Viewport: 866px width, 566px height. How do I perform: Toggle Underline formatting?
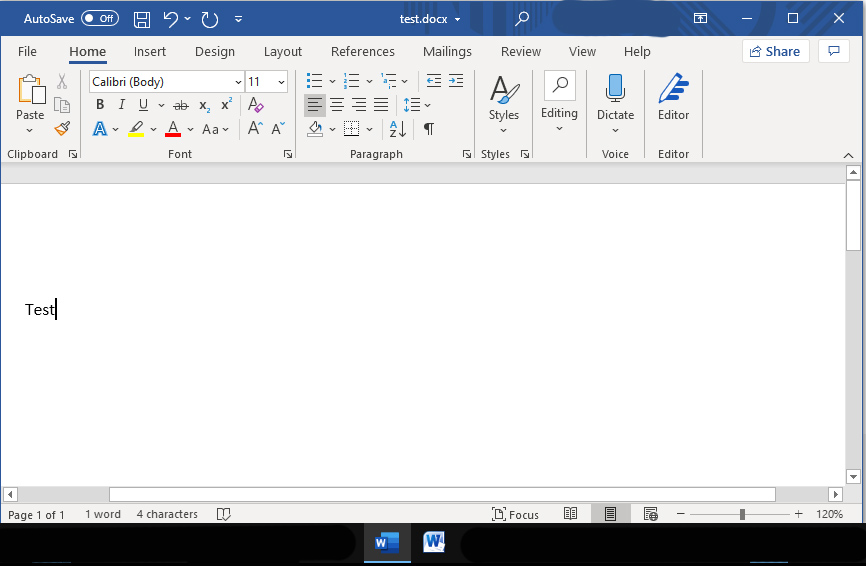144,104
